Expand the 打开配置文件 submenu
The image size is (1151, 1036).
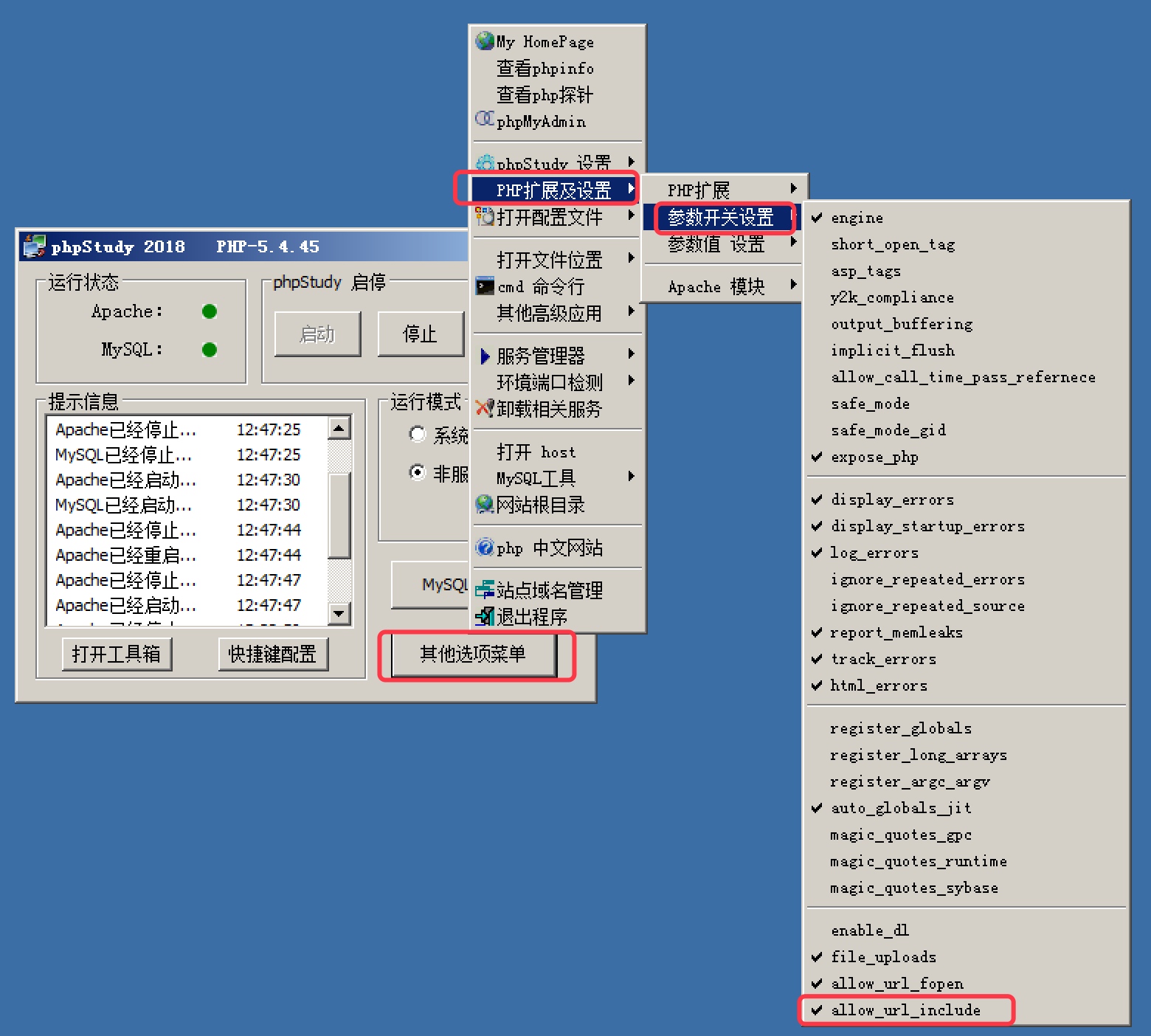tap(556, 217)
